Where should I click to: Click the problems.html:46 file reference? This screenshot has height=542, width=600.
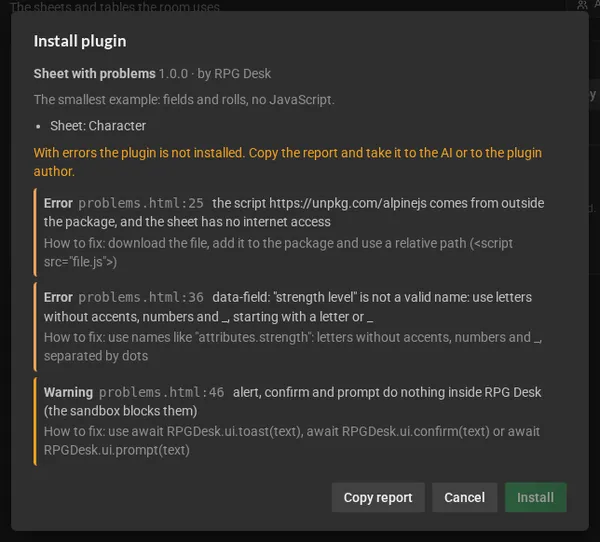(161, 392)
